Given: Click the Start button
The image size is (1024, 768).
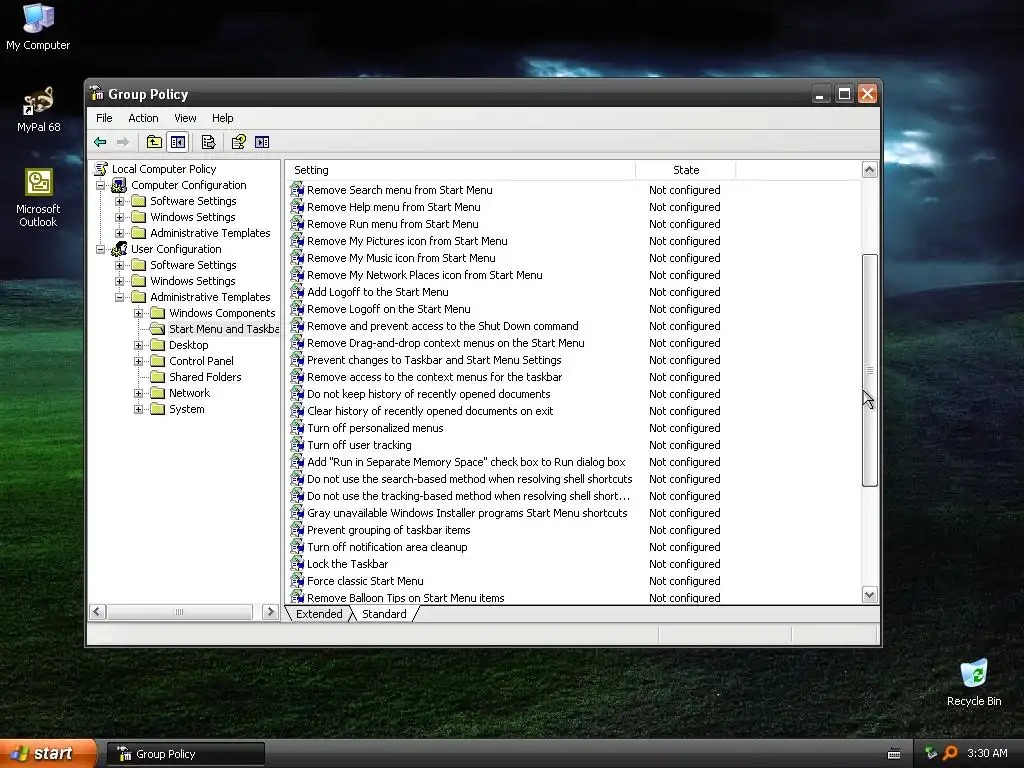Looking at the screenshot, I should 48,753.
